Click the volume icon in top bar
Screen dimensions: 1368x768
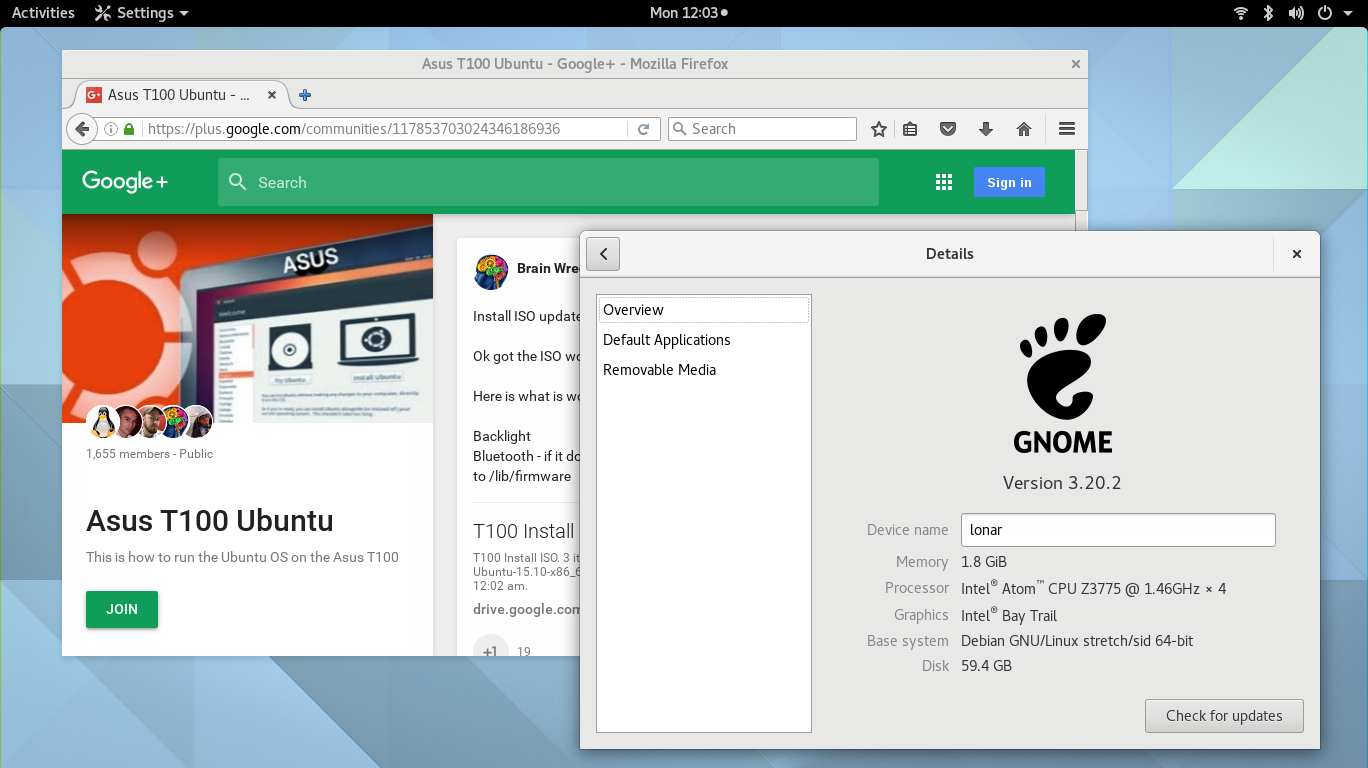(x=1296, y=13)
